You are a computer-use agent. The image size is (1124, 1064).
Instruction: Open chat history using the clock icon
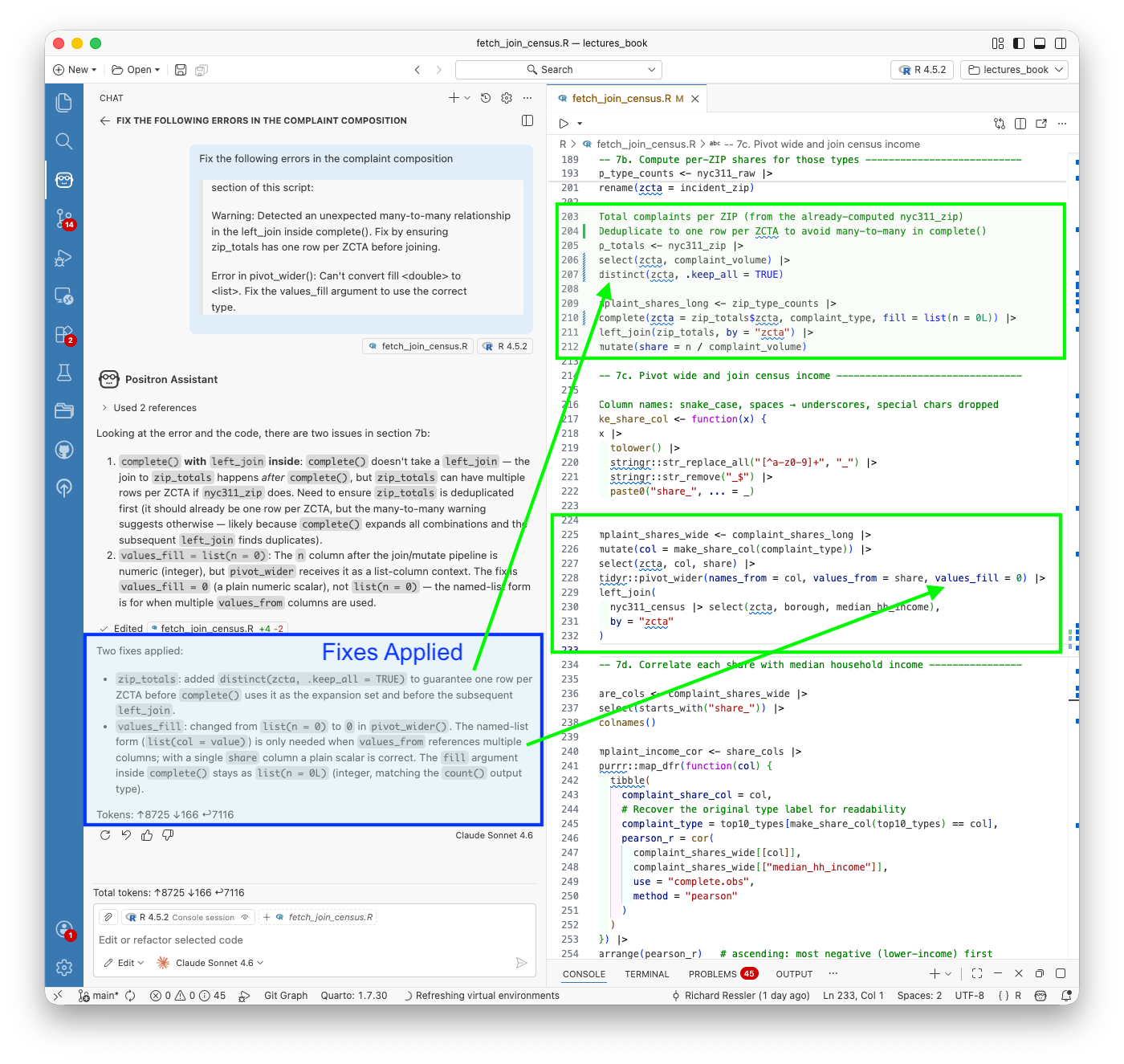coord(485,97)
